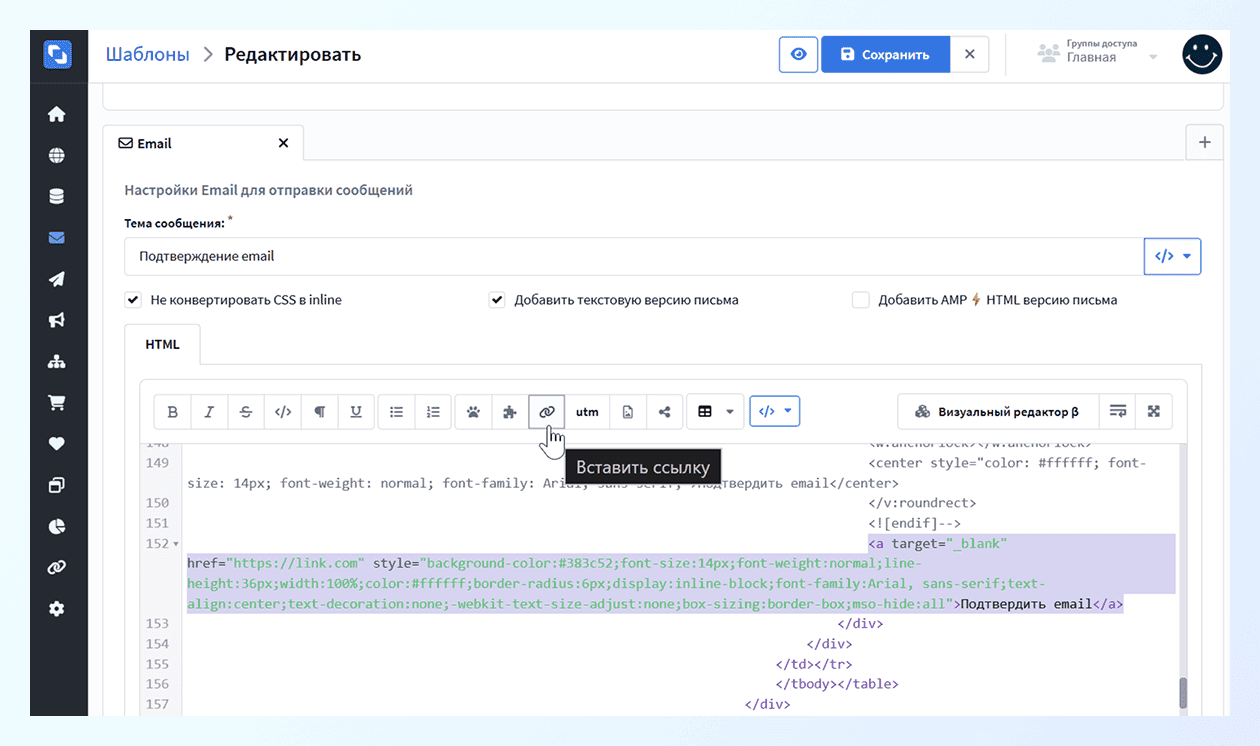The height and width of the screenshot is (746, 1260).
Task: Apply strikethrough formatting in editor toolbar
Action: 246,412
